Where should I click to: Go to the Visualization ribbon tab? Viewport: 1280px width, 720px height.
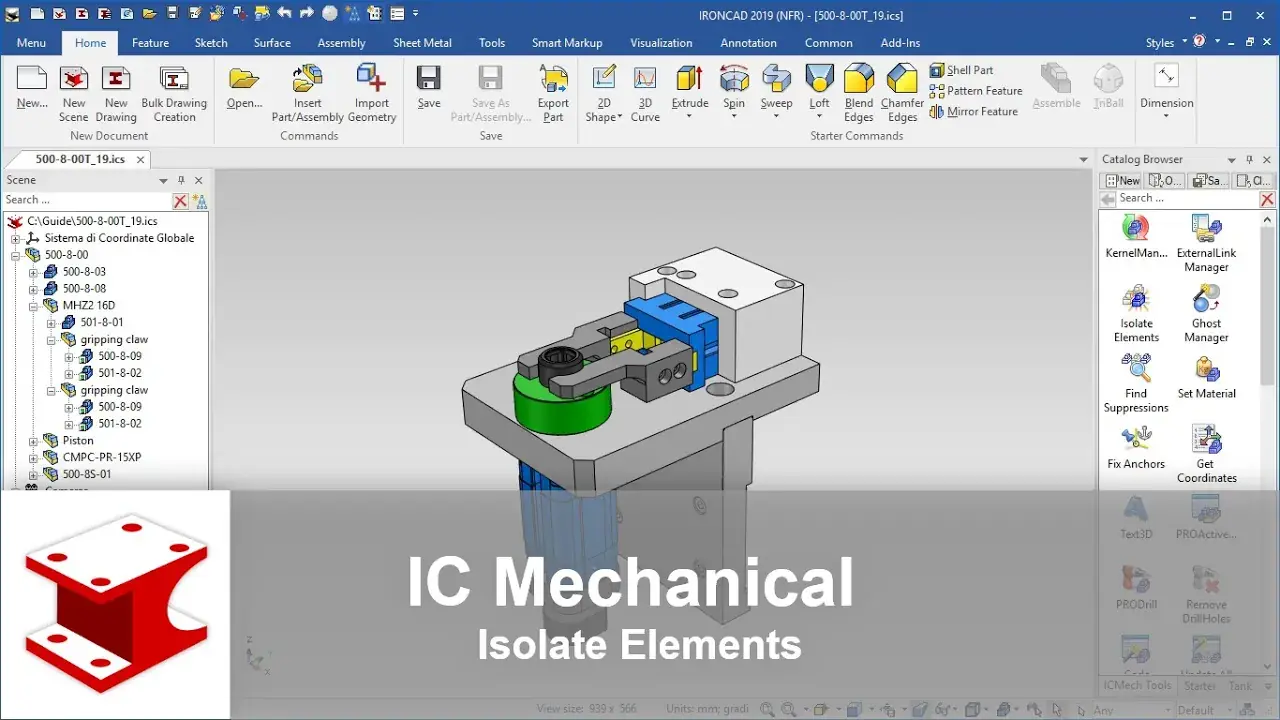(x=661, y=43)
